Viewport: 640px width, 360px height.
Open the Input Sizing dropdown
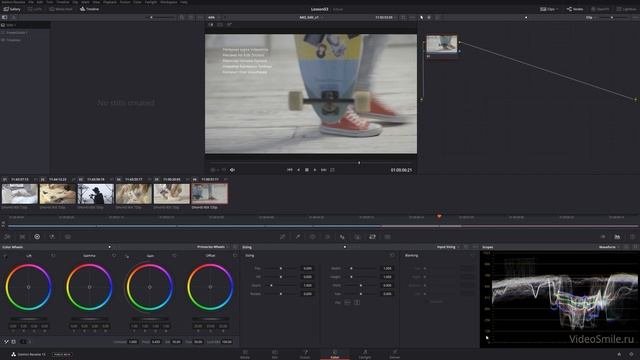pos(448,247)
